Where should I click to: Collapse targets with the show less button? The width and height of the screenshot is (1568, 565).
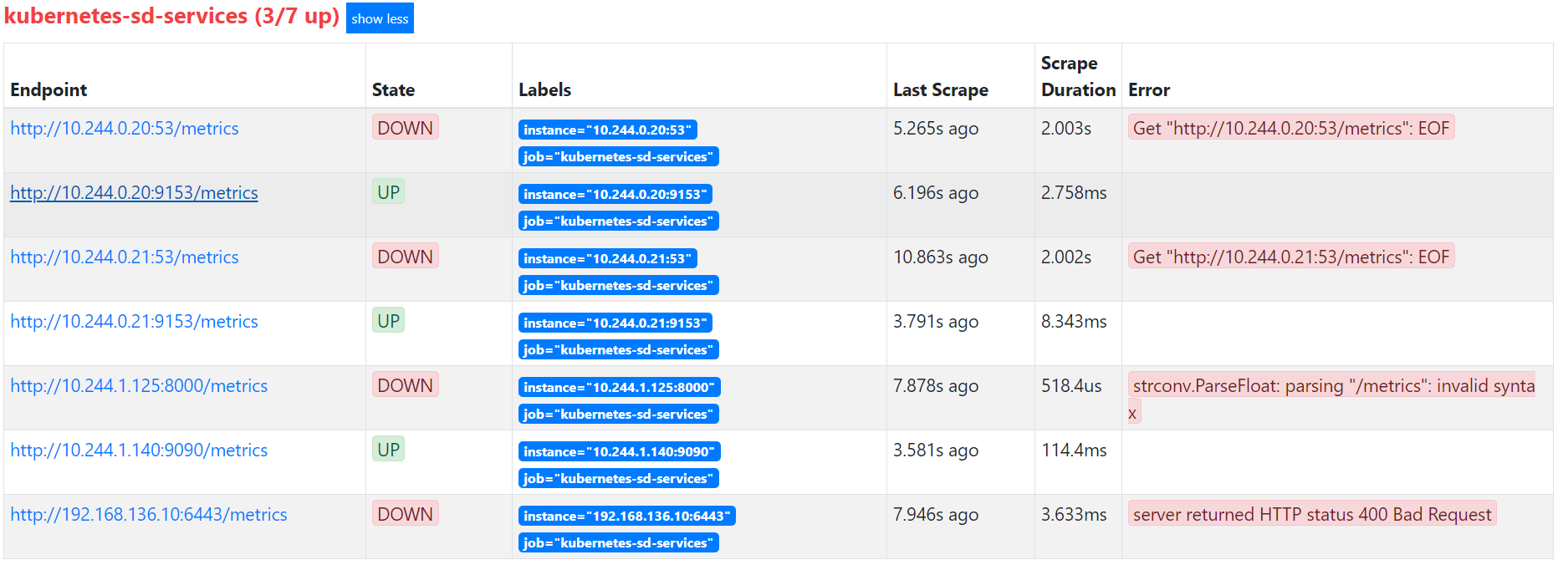point(380,18)
